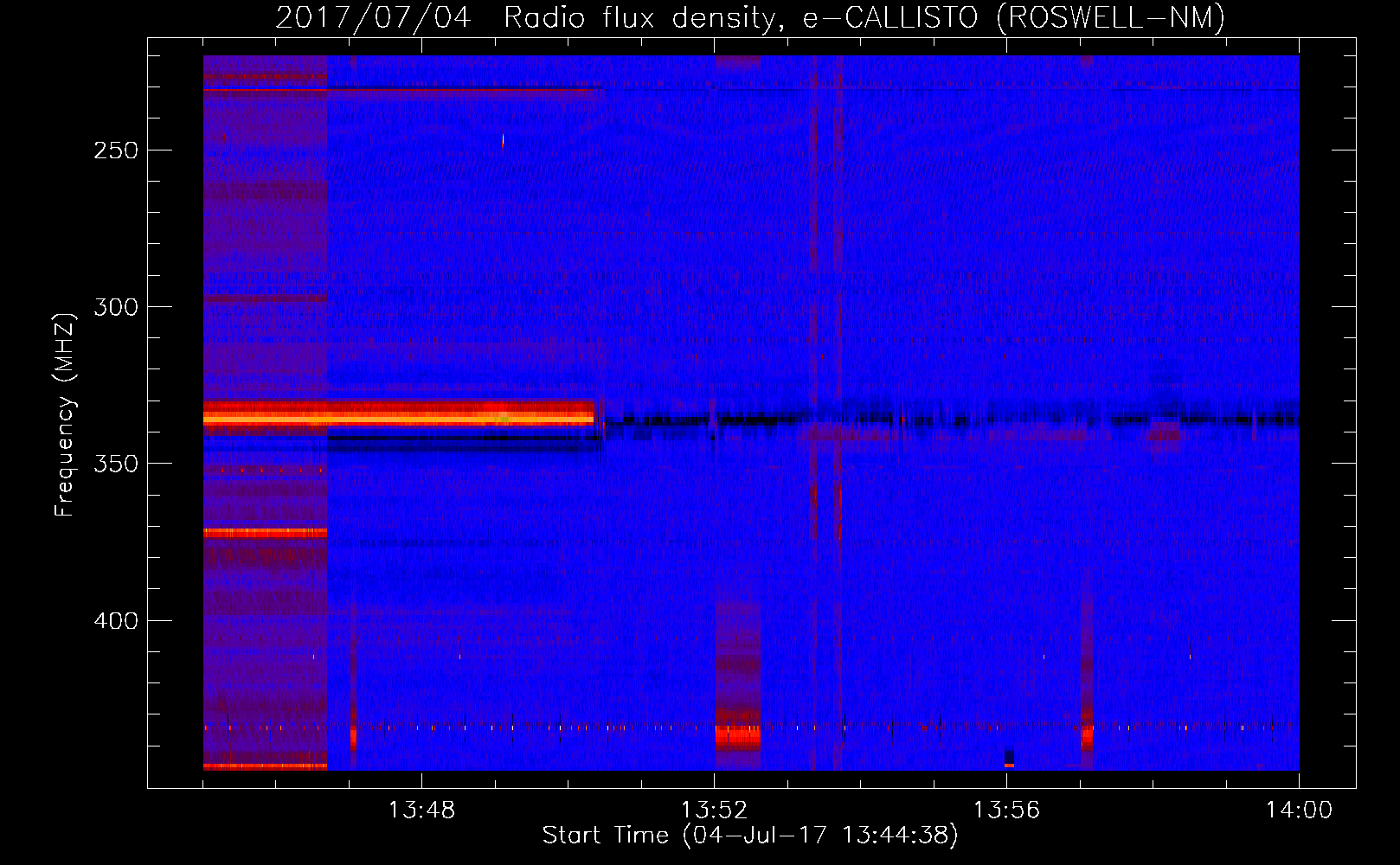Click the 250 frequency tick label
The width and height of the screenshot is (1400, 865).
tap(116, 151)
